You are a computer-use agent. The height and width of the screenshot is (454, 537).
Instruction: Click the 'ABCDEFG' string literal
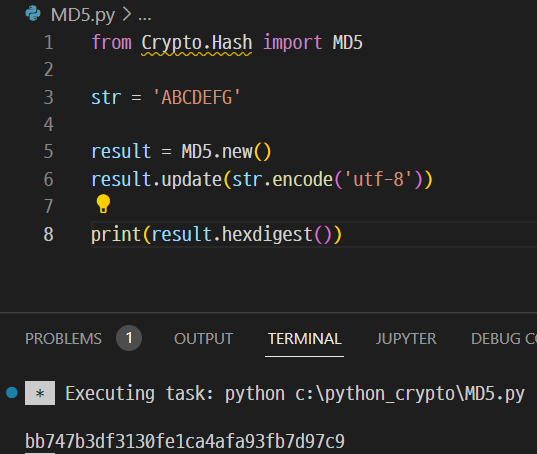pos(197,97)
